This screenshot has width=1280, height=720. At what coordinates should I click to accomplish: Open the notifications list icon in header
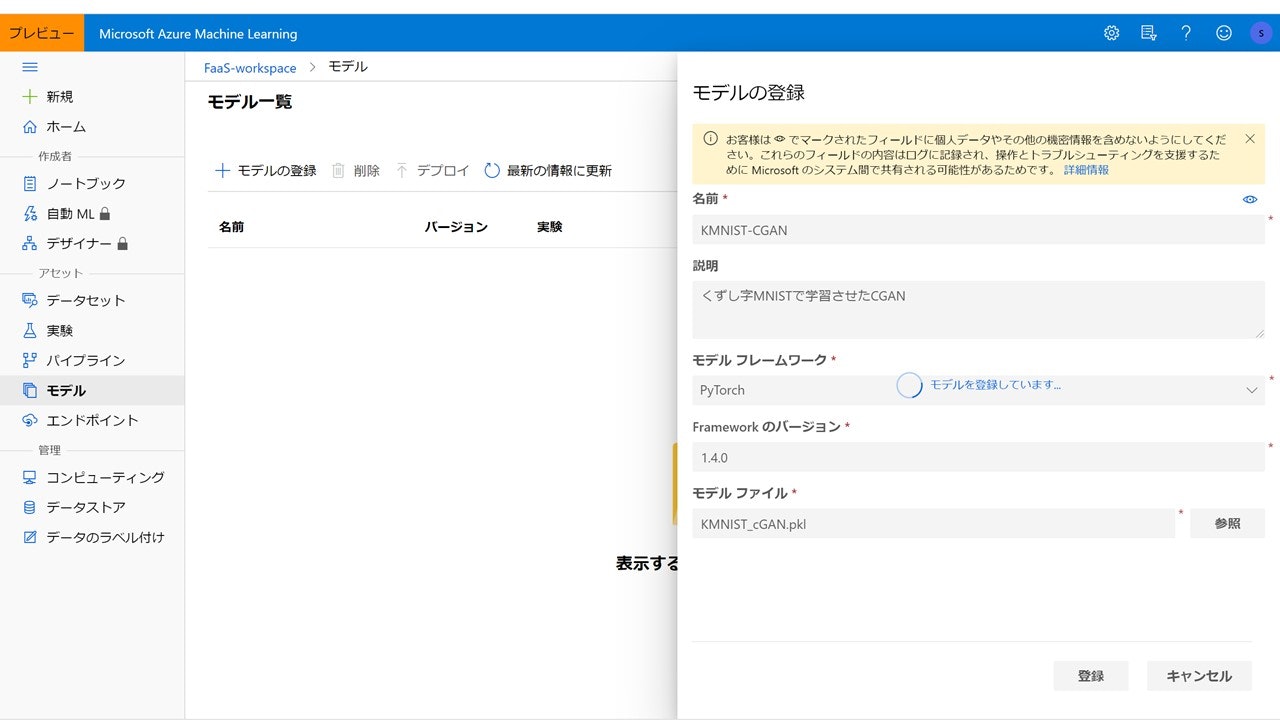(x=1148, y=33)
